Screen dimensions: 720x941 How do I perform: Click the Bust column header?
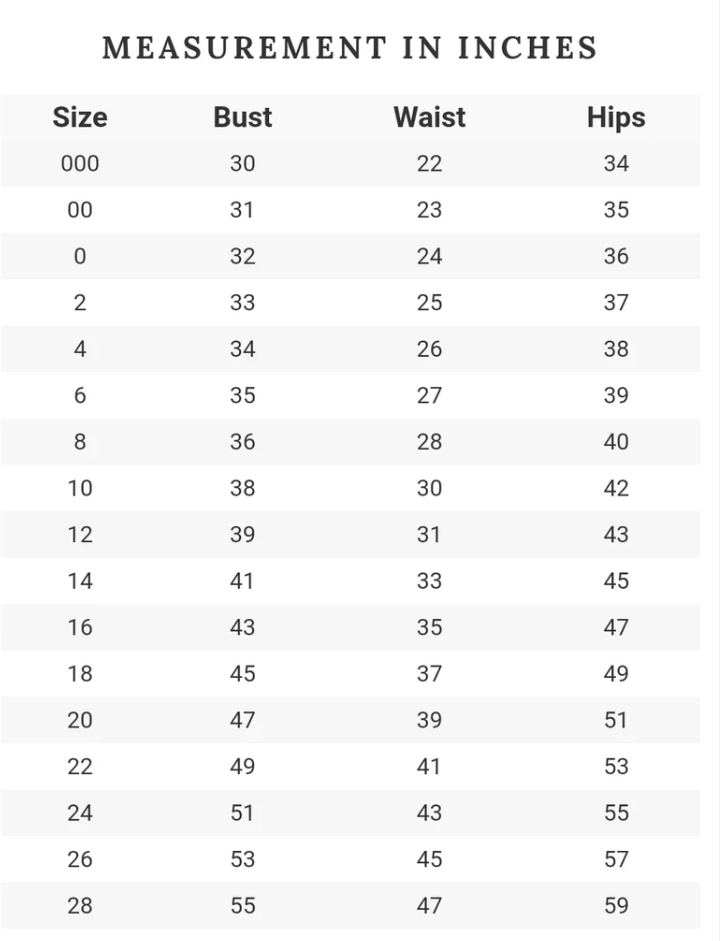pos(242,117)
